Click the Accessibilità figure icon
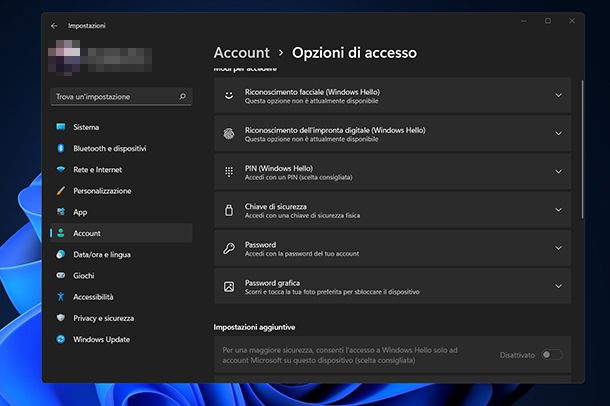Viewport: 610px width, 406px height. coord(61,297)
